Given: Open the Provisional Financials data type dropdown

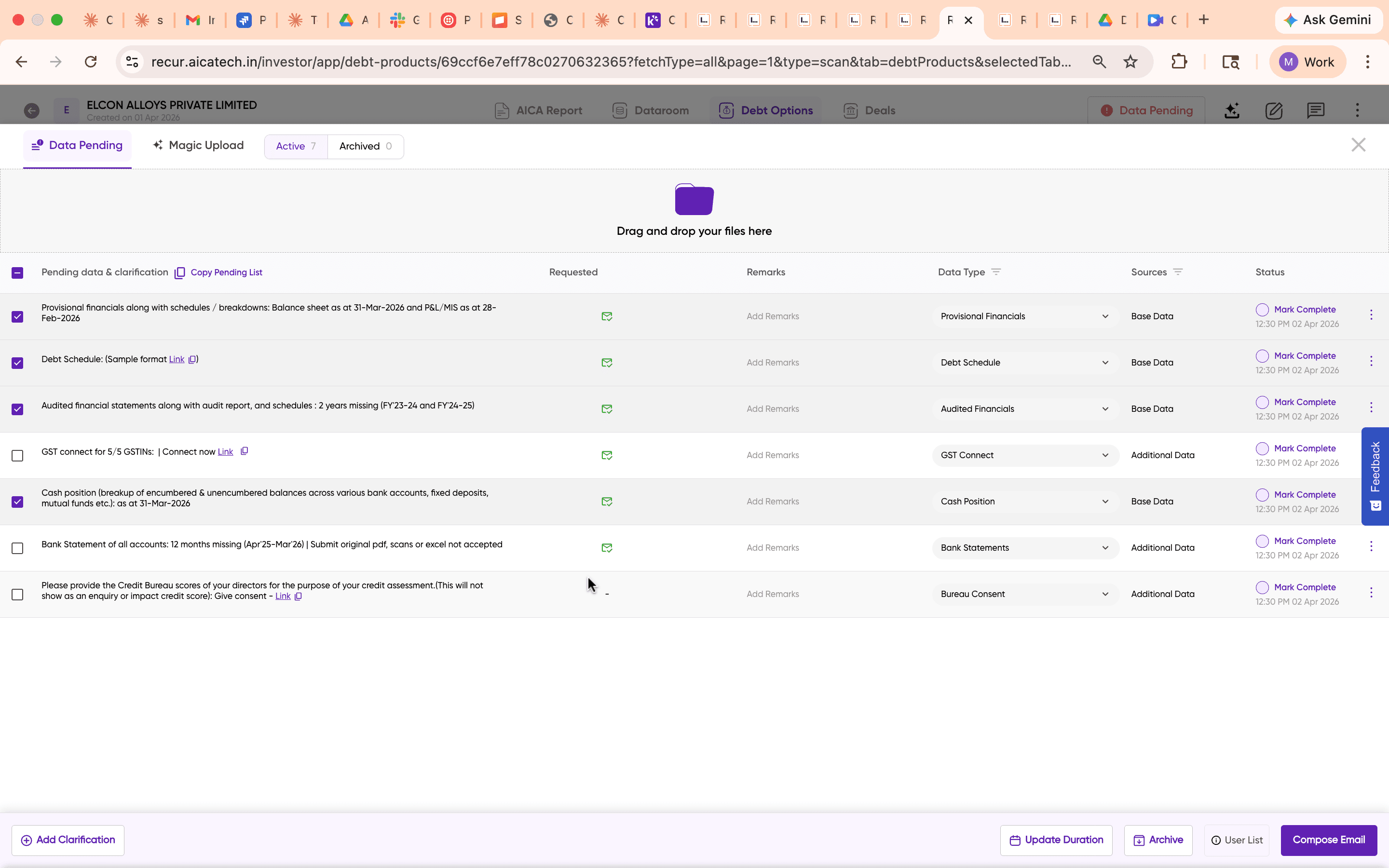Looking at the screenshot, I should 1104,316.
